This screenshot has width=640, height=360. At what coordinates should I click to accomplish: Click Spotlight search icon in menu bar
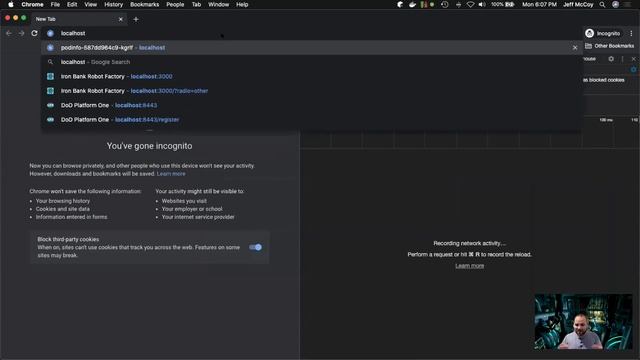click(x=602, y=4)
